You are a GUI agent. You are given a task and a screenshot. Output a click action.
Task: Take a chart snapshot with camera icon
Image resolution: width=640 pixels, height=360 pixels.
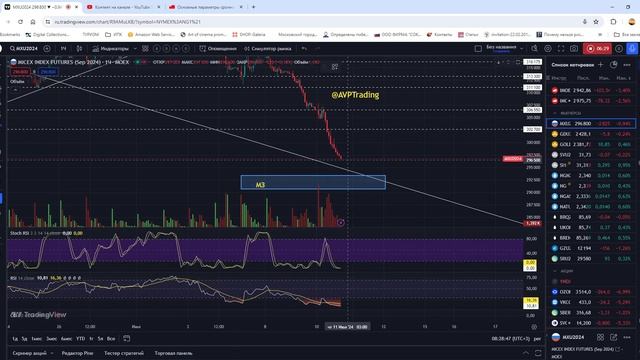click(x=574, y=49)
